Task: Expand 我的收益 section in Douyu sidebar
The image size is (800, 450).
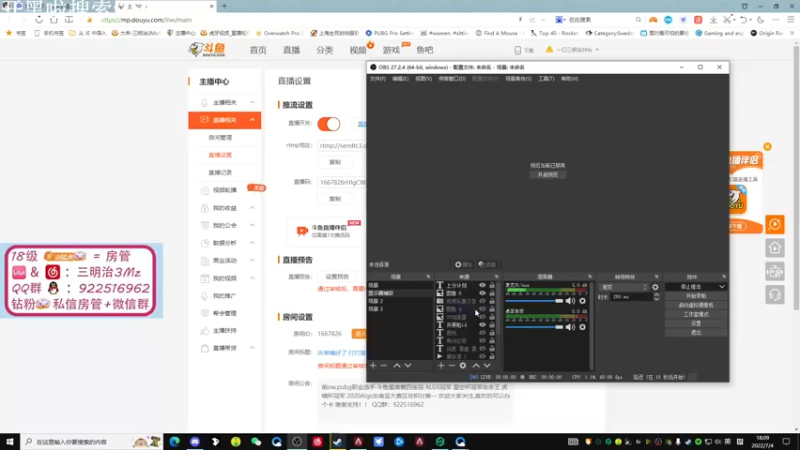Action: [252, 208]
